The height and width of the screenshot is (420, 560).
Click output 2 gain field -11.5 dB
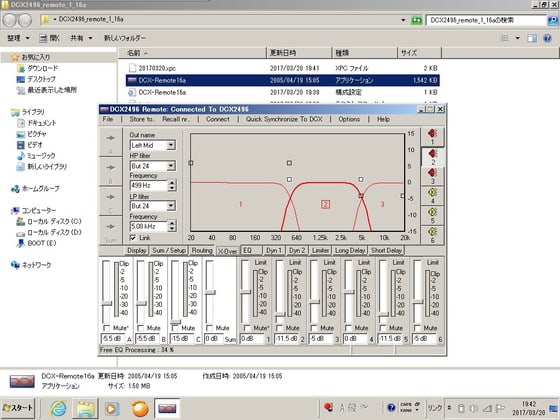(x=286, y=339)
